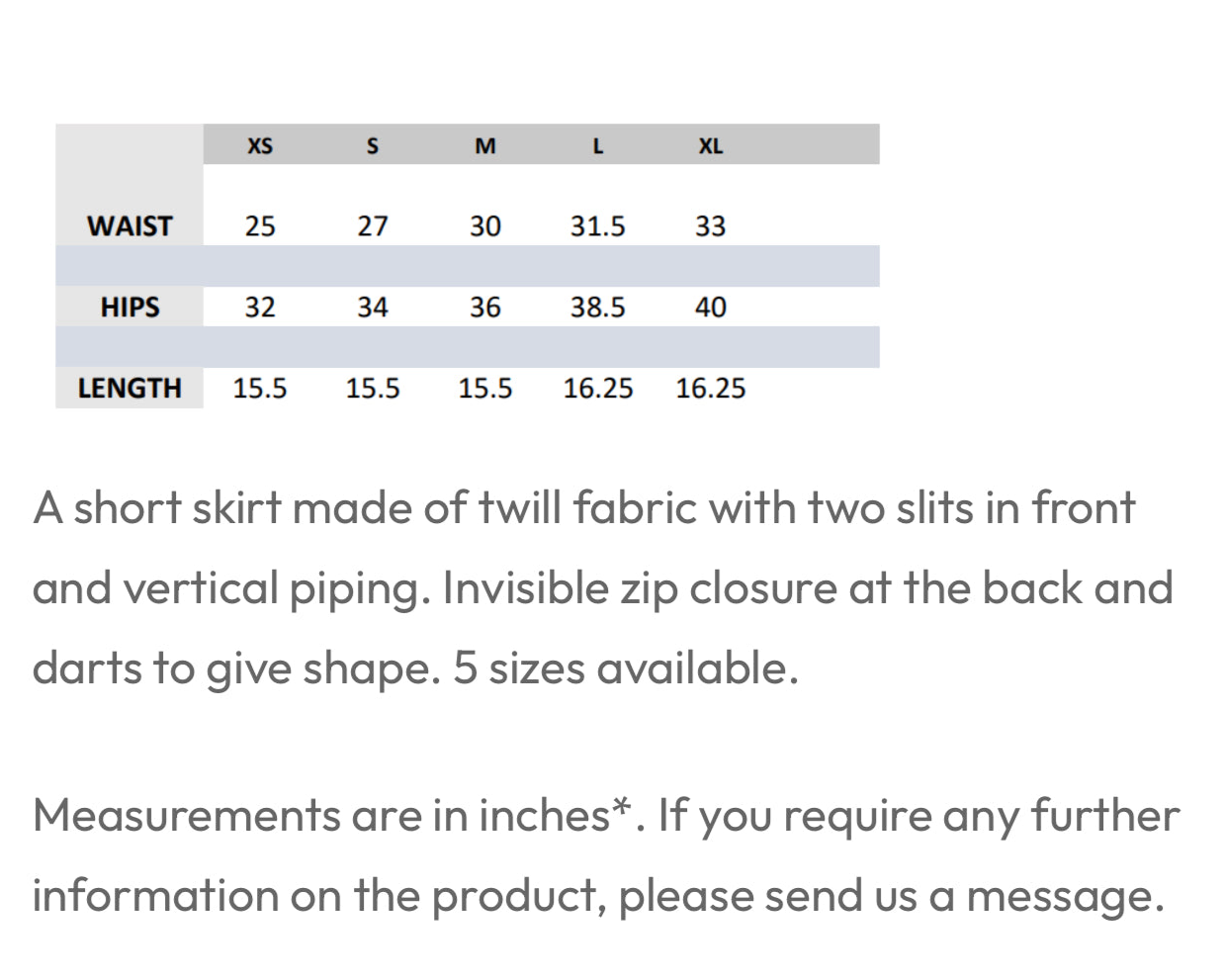
Task: Click the "5 sizes available" sentence
Action: pos(625,668)
